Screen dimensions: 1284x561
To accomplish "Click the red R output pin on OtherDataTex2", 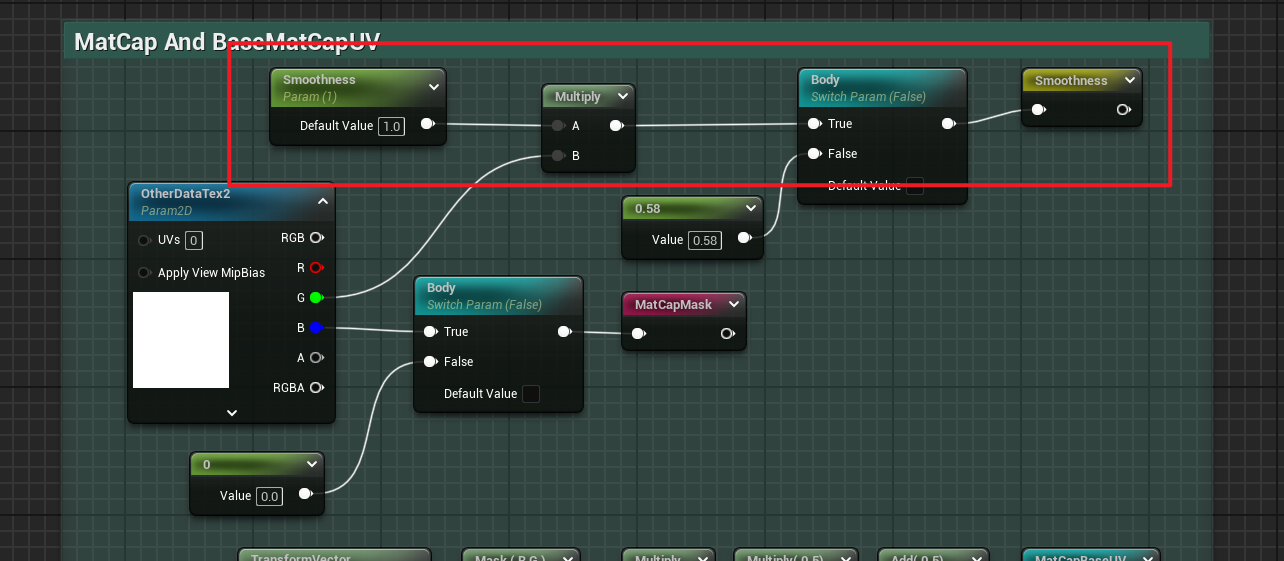I will [x=316, y=268].
